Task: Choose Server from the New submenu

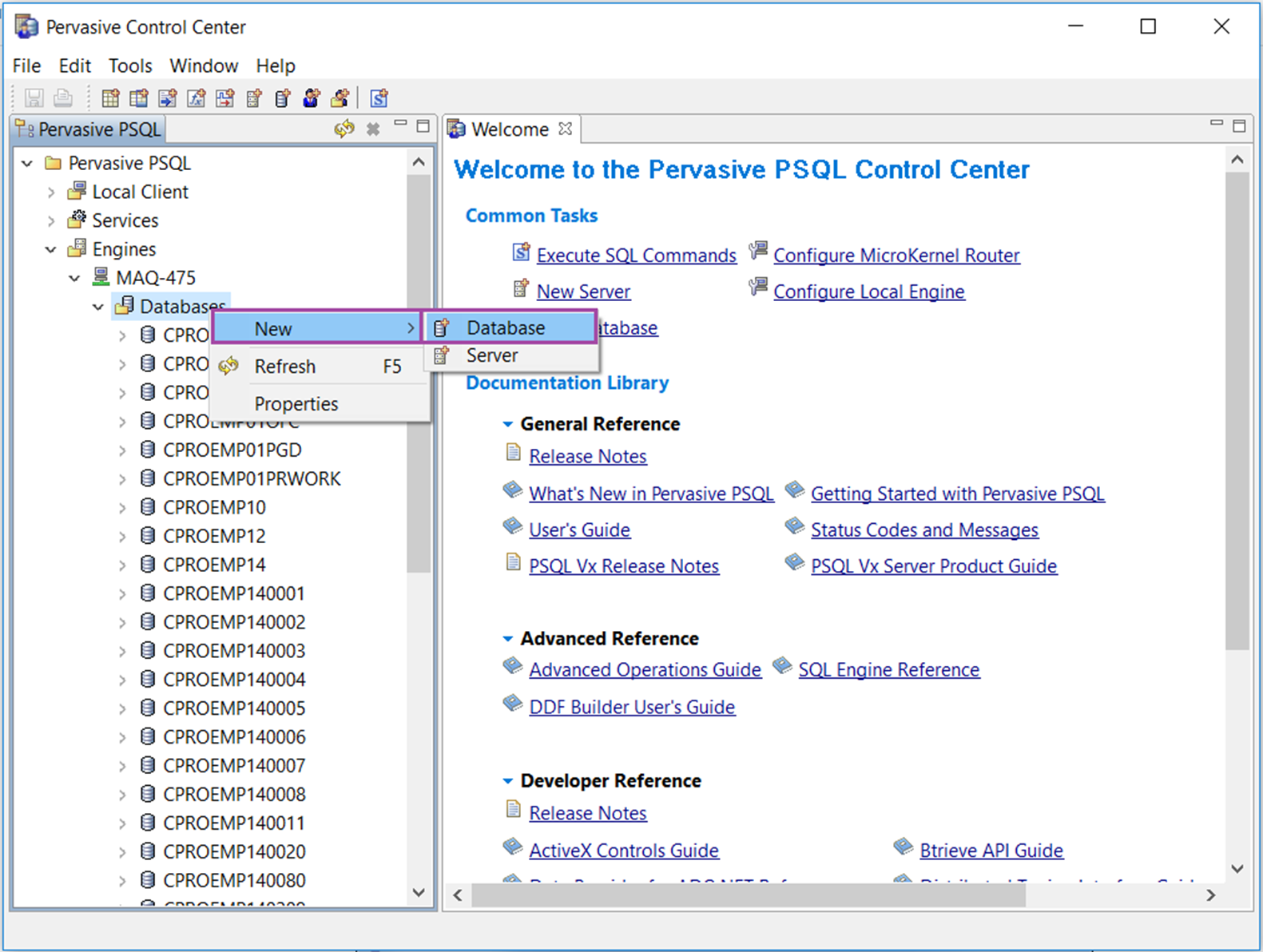Action: tap(511, 356)
